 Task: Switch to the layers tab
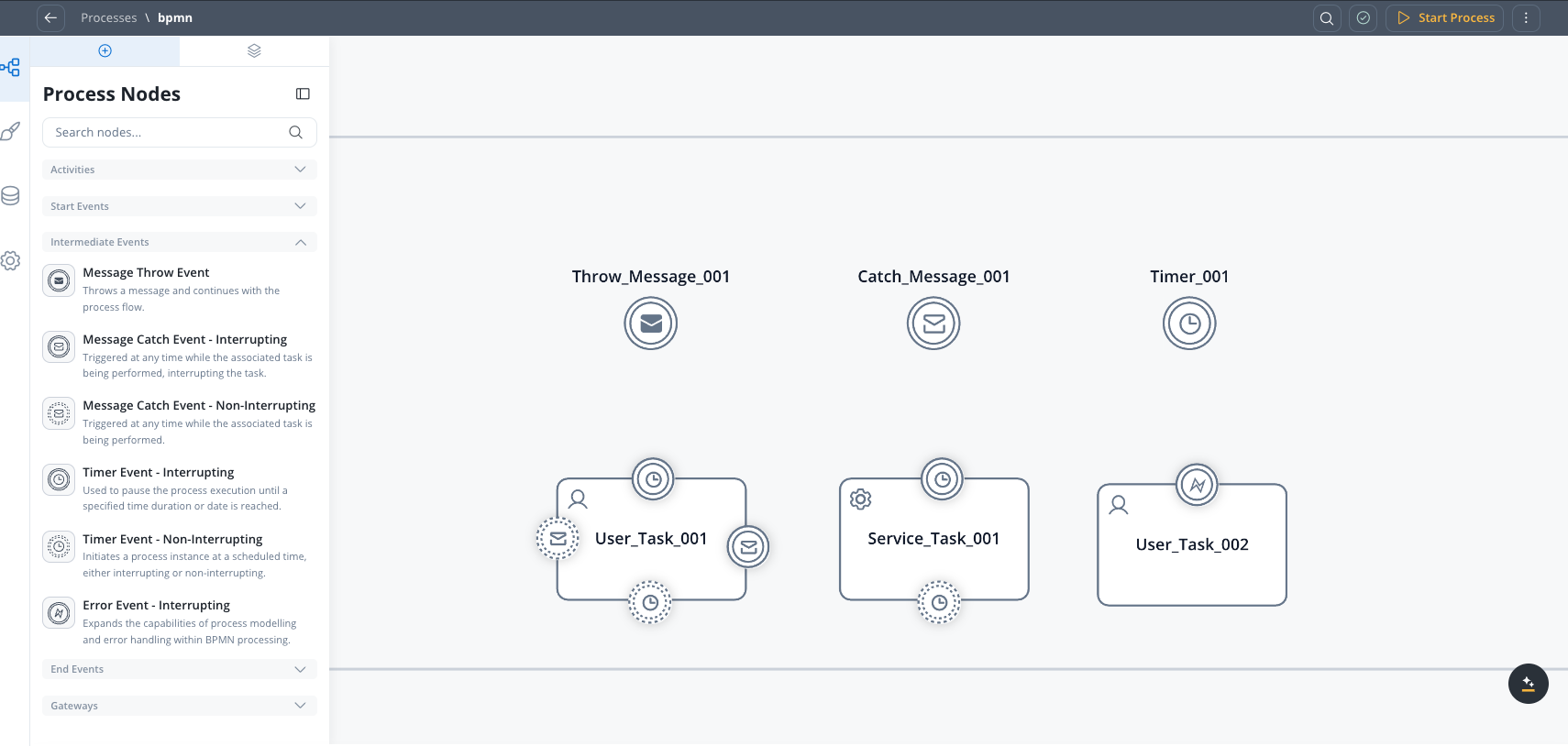pyautogui.click(x=254, y=51)
